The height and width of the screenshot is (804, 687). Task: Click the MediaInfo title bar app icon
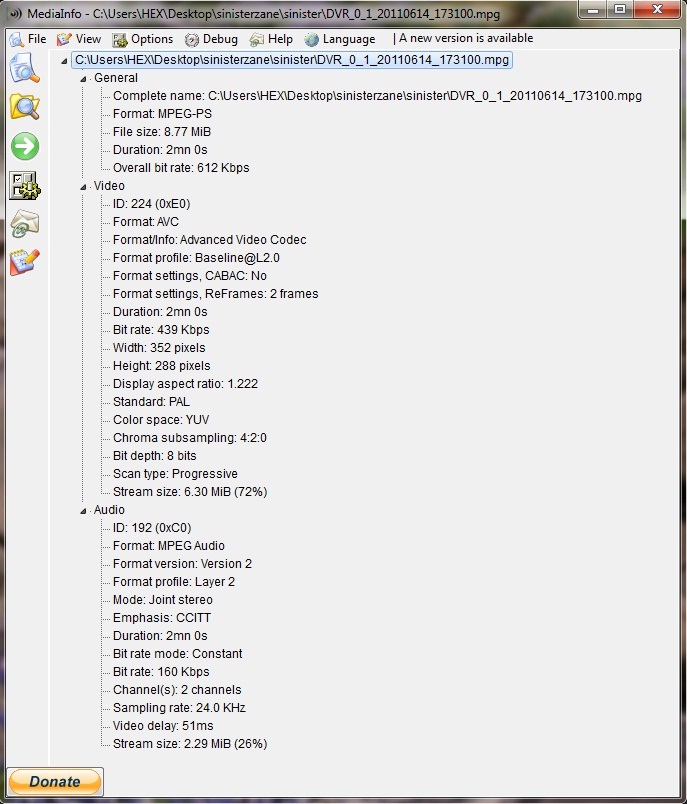coord(15,13)
